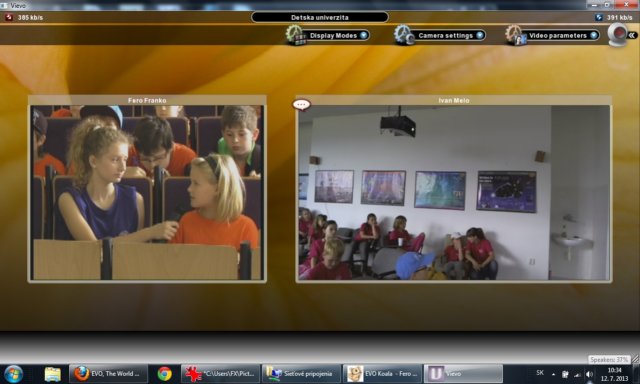This screenshot has width=640, height=384.
Task: Click the Detska univerzita title bar label
Action: pos(320,18)
